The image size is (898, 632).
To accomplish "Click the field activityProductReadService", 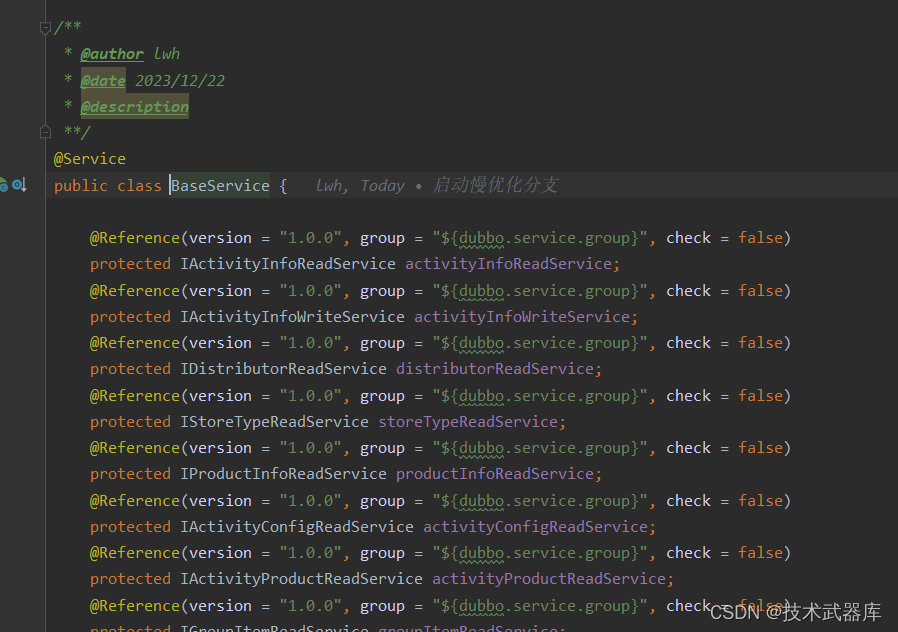I will [549, 579].
